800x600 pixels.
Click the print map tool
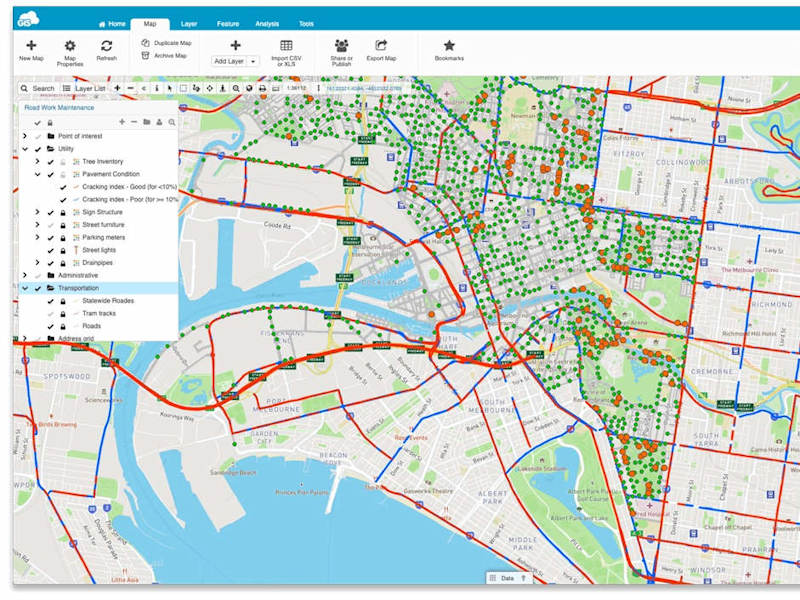point(262,88)
